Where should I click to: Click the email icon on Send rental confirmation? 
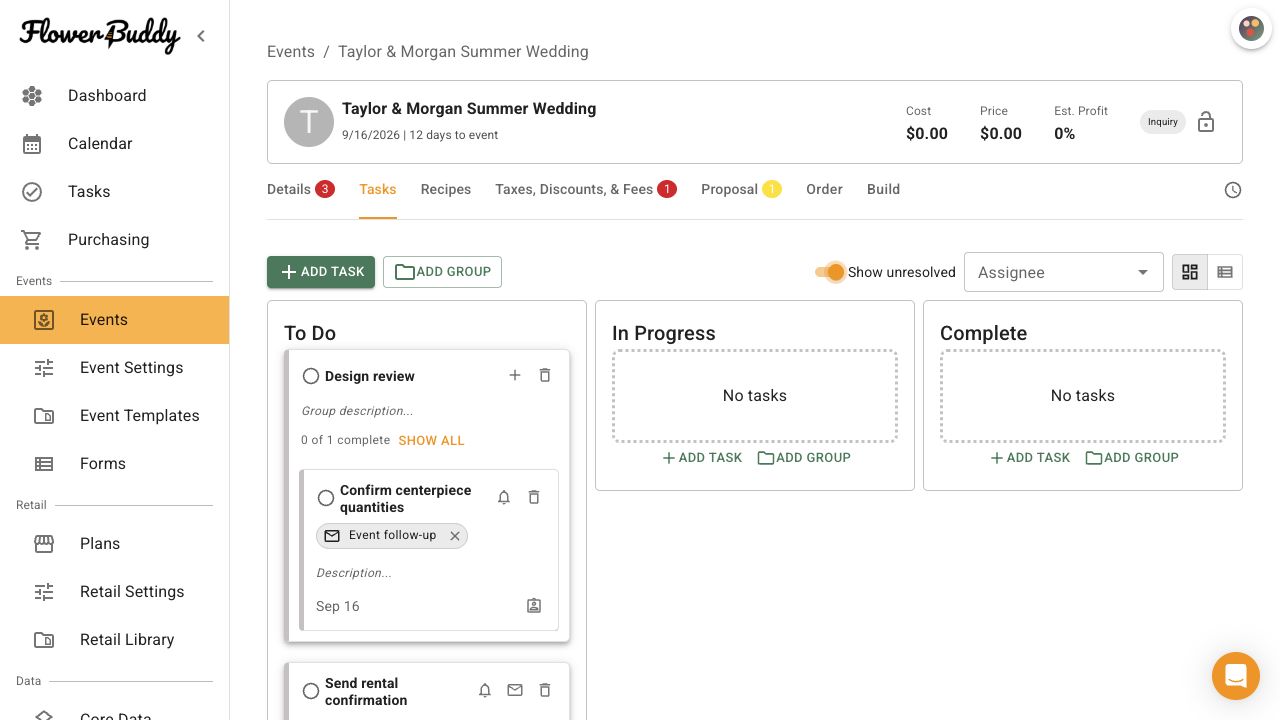point(515,690)
